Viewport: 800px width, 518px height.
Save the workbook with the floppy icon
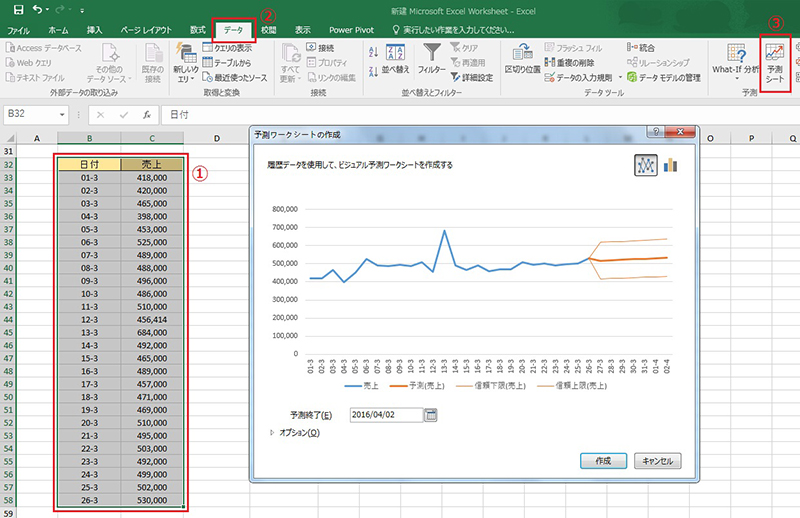[x=18, y=10]
